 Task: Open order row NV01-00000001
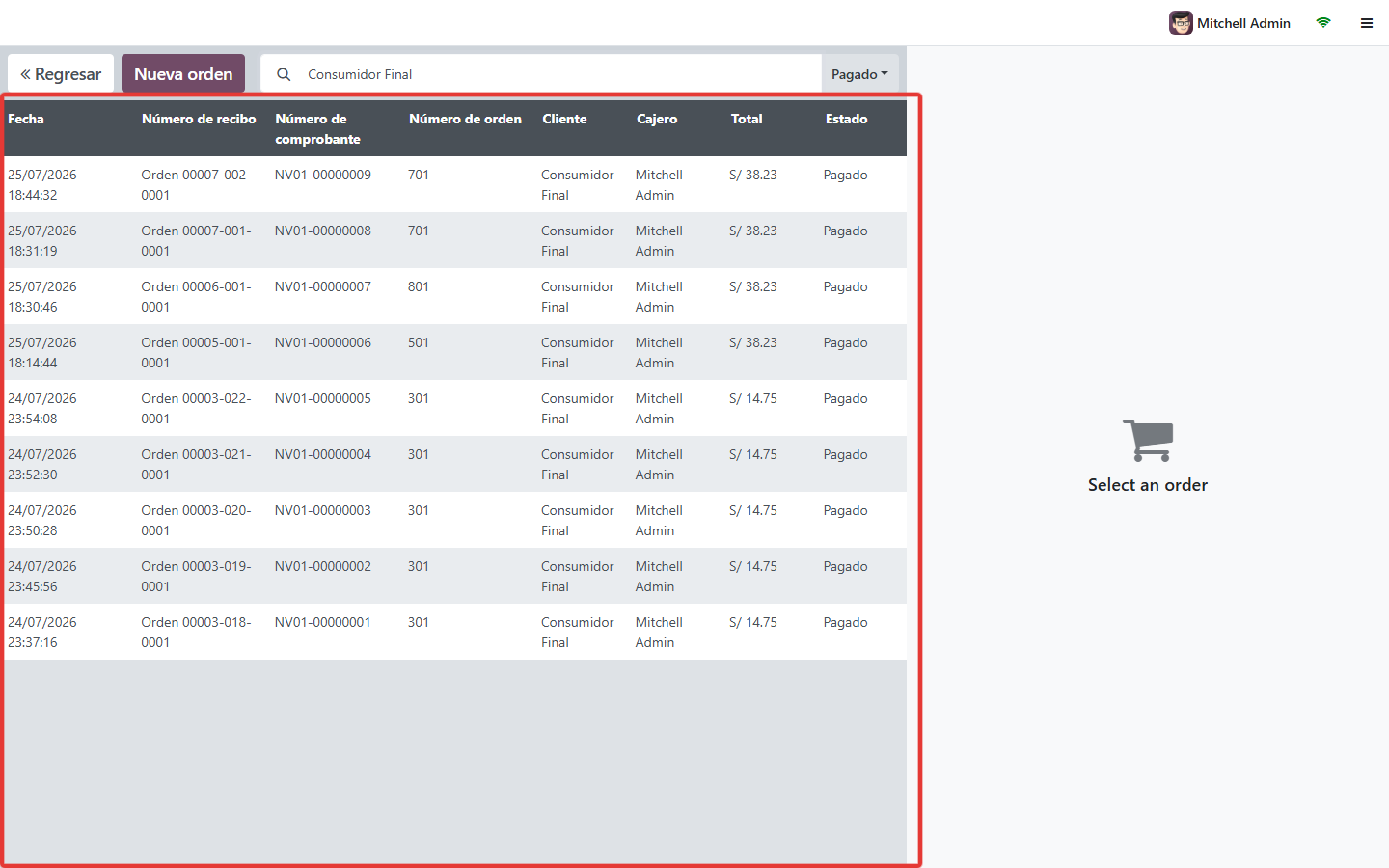click(x=455, y=632)
